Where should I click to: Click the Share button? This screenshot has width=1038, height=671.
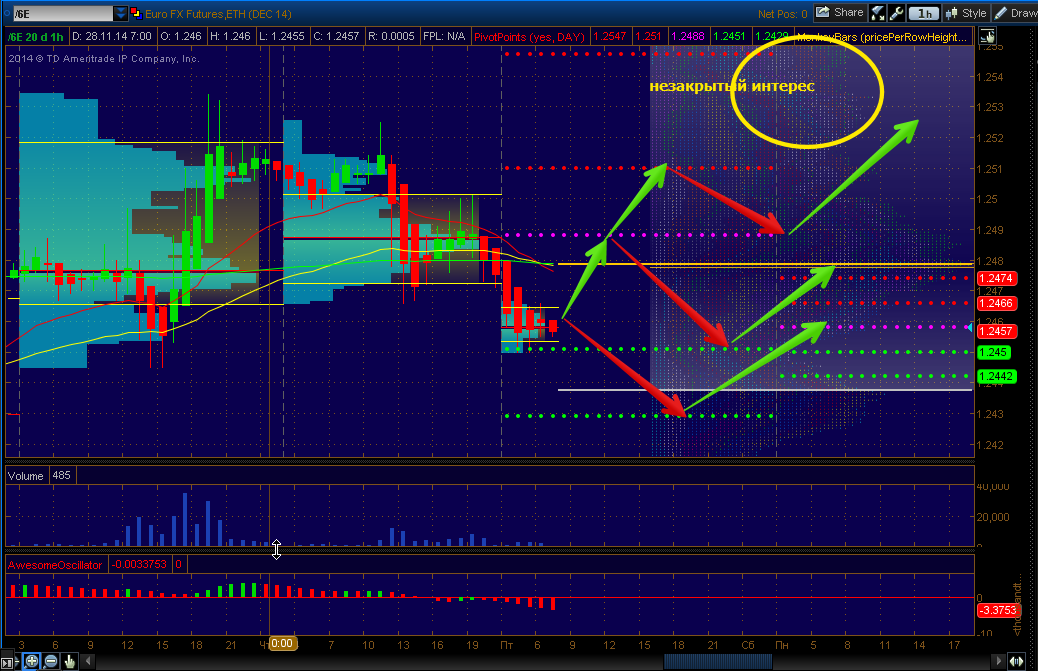click(x=839, y=13)
